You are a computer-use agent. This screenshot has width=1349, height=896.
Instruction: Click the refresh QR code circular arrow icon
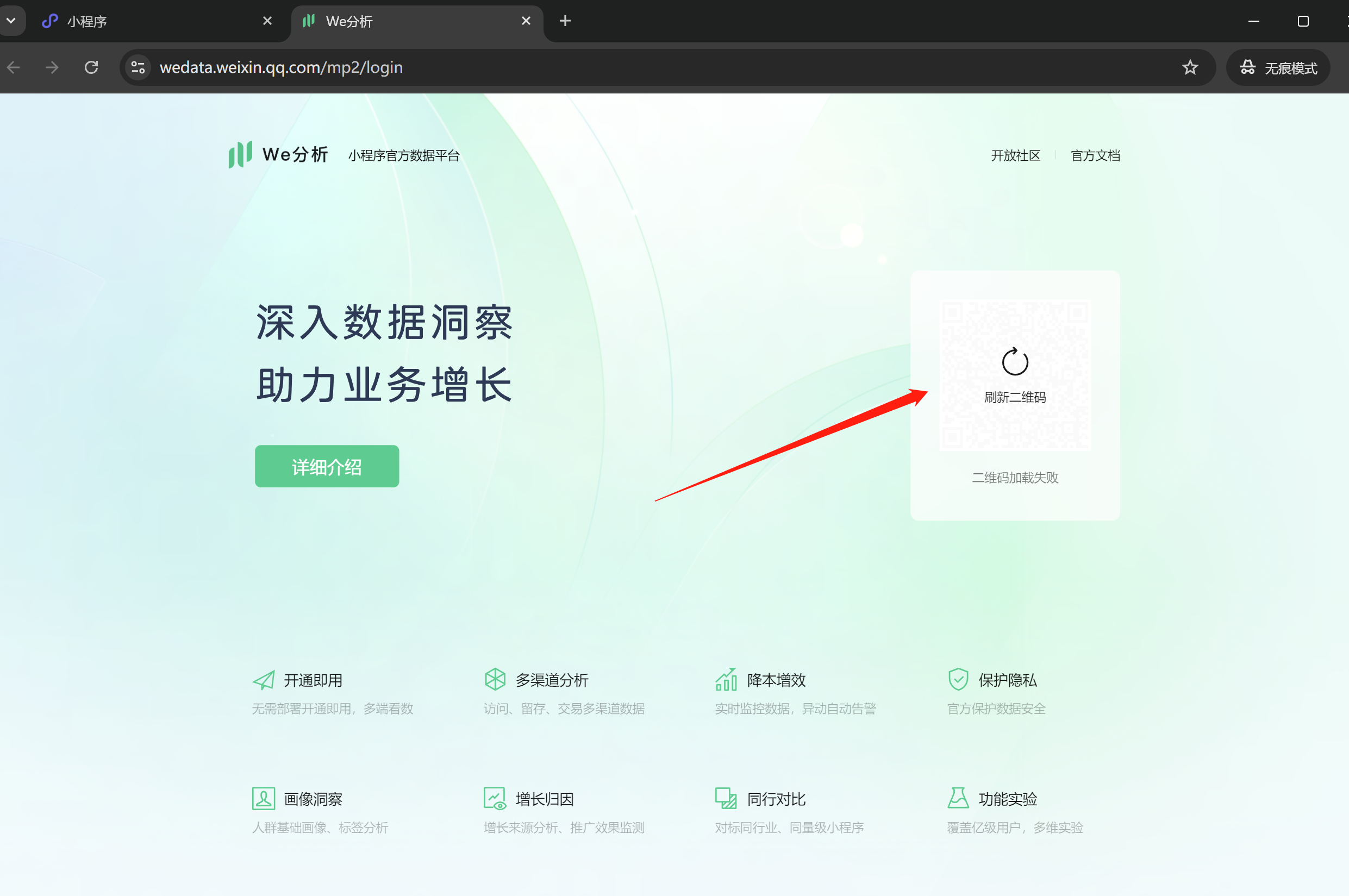[x=1015, y=362]
